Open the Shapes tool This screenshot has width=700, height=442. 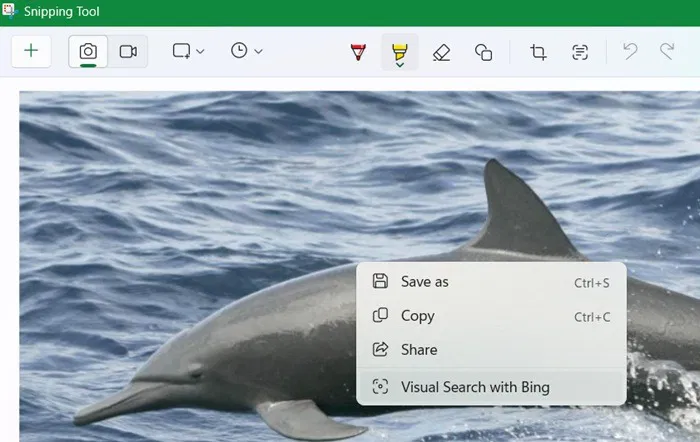click(483, 52)
